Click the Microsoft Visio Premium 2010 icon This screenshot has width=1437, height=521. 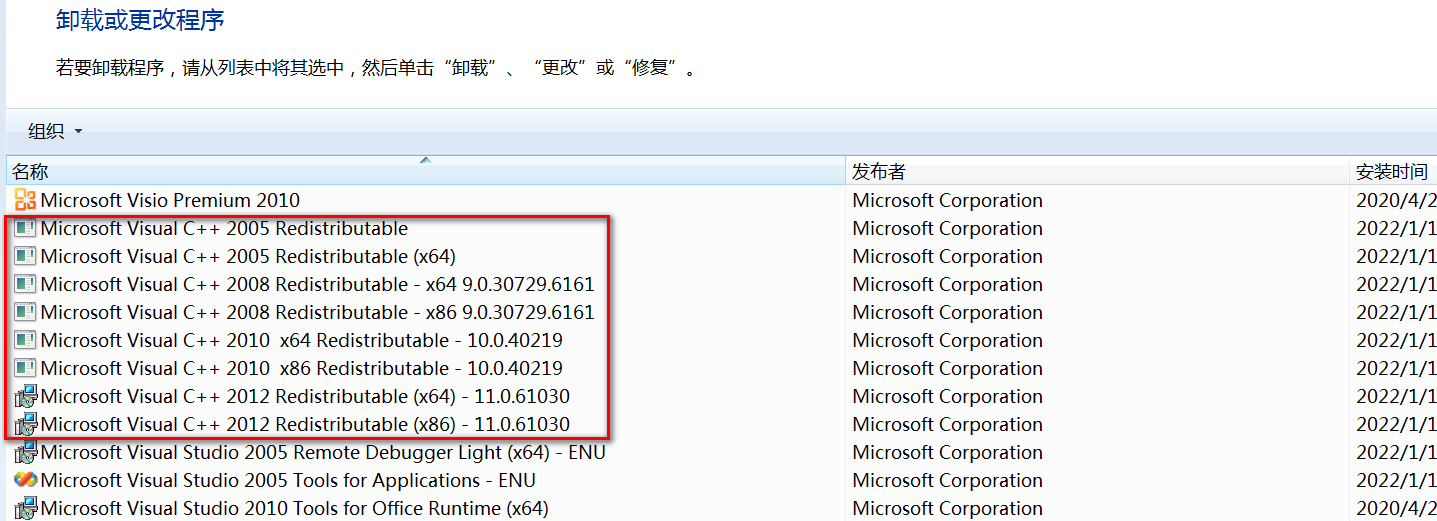25,200
